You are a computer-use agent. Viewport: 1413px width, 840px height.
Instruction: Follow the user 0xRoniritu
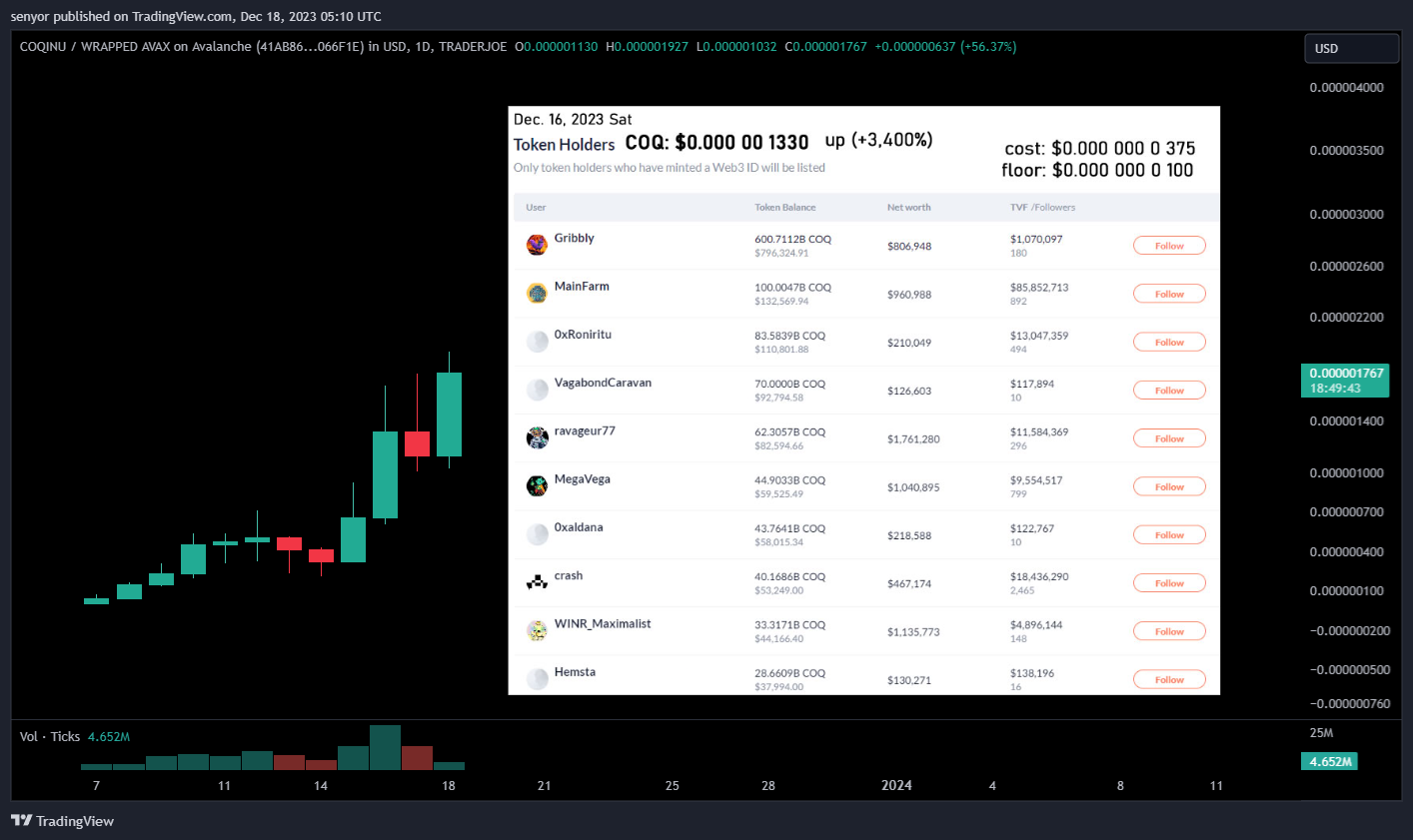coord(1169,342)
